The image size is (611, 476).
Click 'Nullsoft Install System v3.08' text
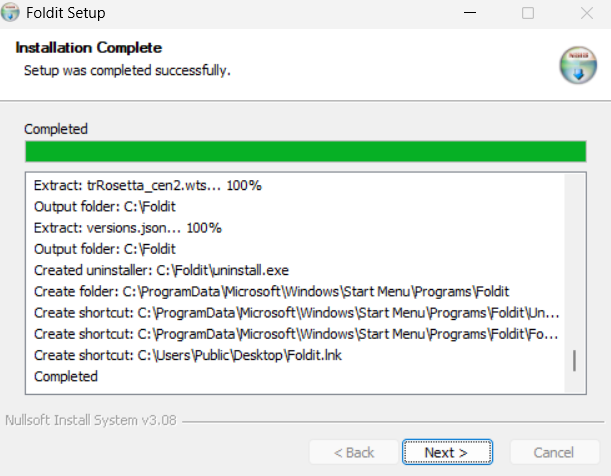click(x=91, y=420)
